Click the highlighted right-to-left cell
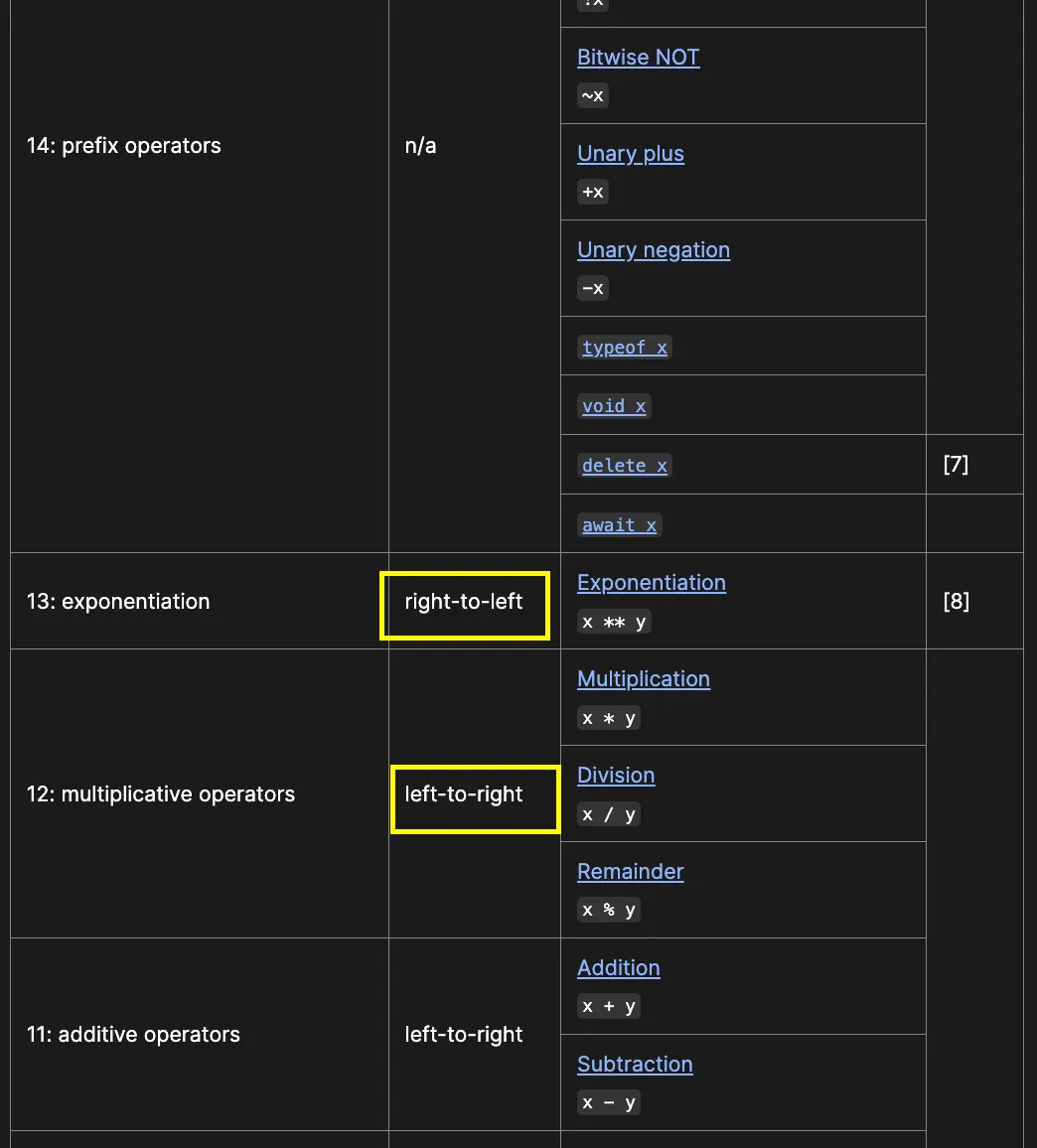This screenshot has width=1037, height=1148. (465, 606)
